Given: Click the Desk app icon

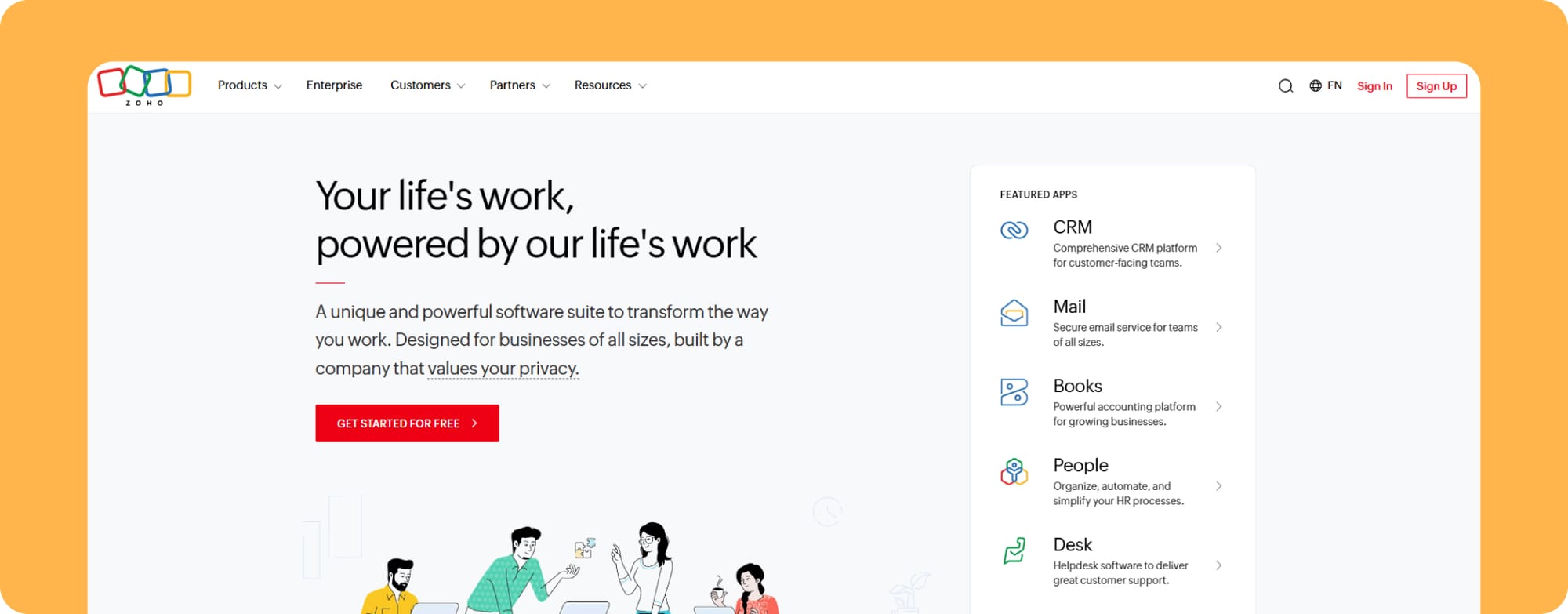Looking at the screenshot, I should pyautogui.click(x=1014, y=550).
